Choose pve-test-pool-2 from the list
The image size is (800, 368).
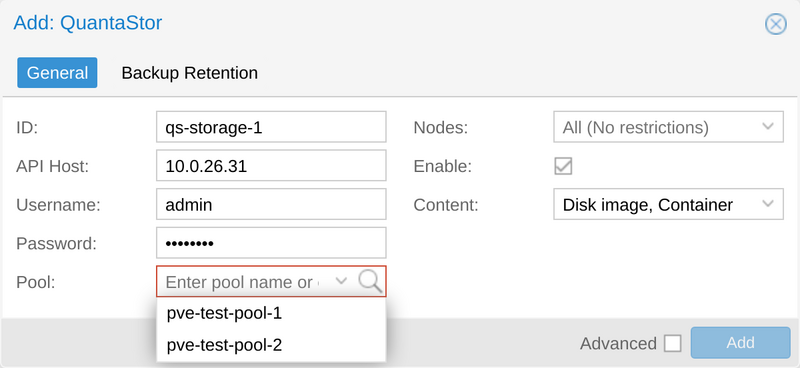tap(271, 346)
